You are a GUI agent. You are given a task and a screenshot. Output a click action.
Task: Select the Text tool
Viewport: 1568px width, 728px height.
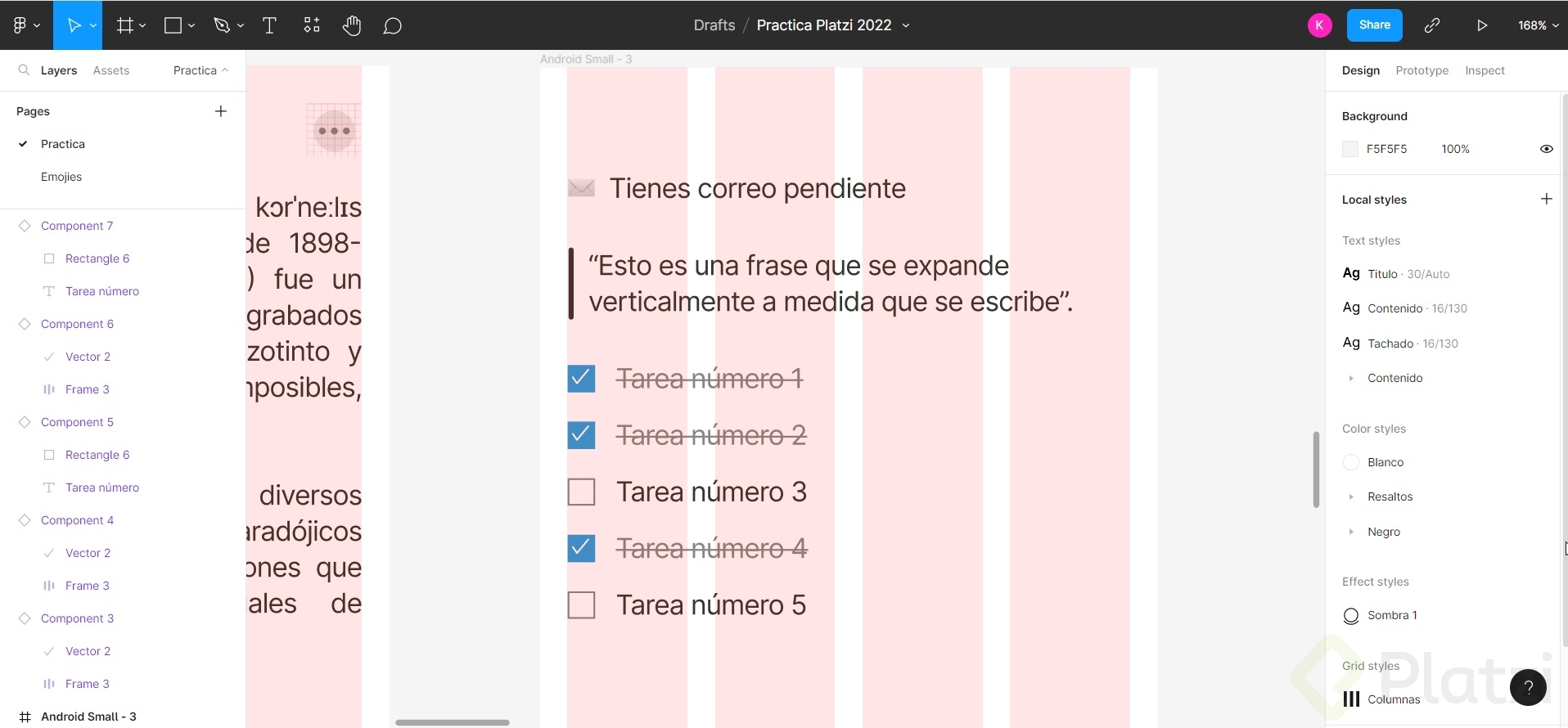point(269,25)
